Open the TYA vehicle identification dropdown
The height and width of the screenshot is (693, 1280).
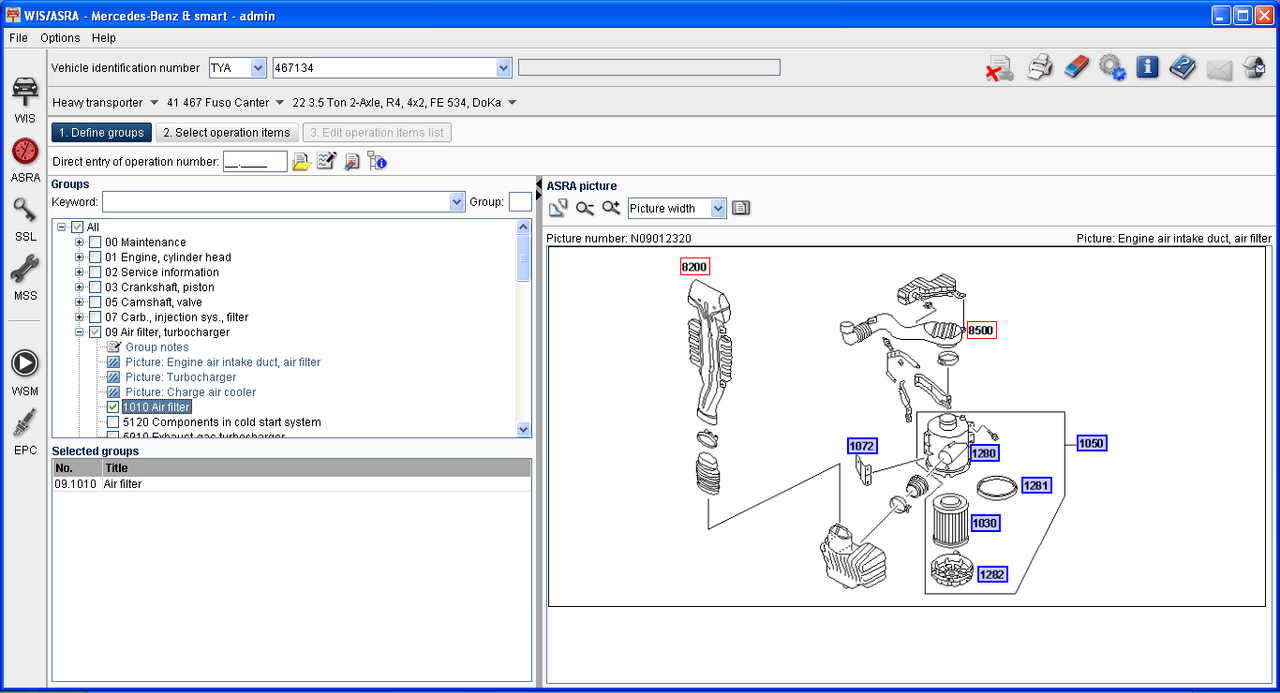tap(258, 68)
